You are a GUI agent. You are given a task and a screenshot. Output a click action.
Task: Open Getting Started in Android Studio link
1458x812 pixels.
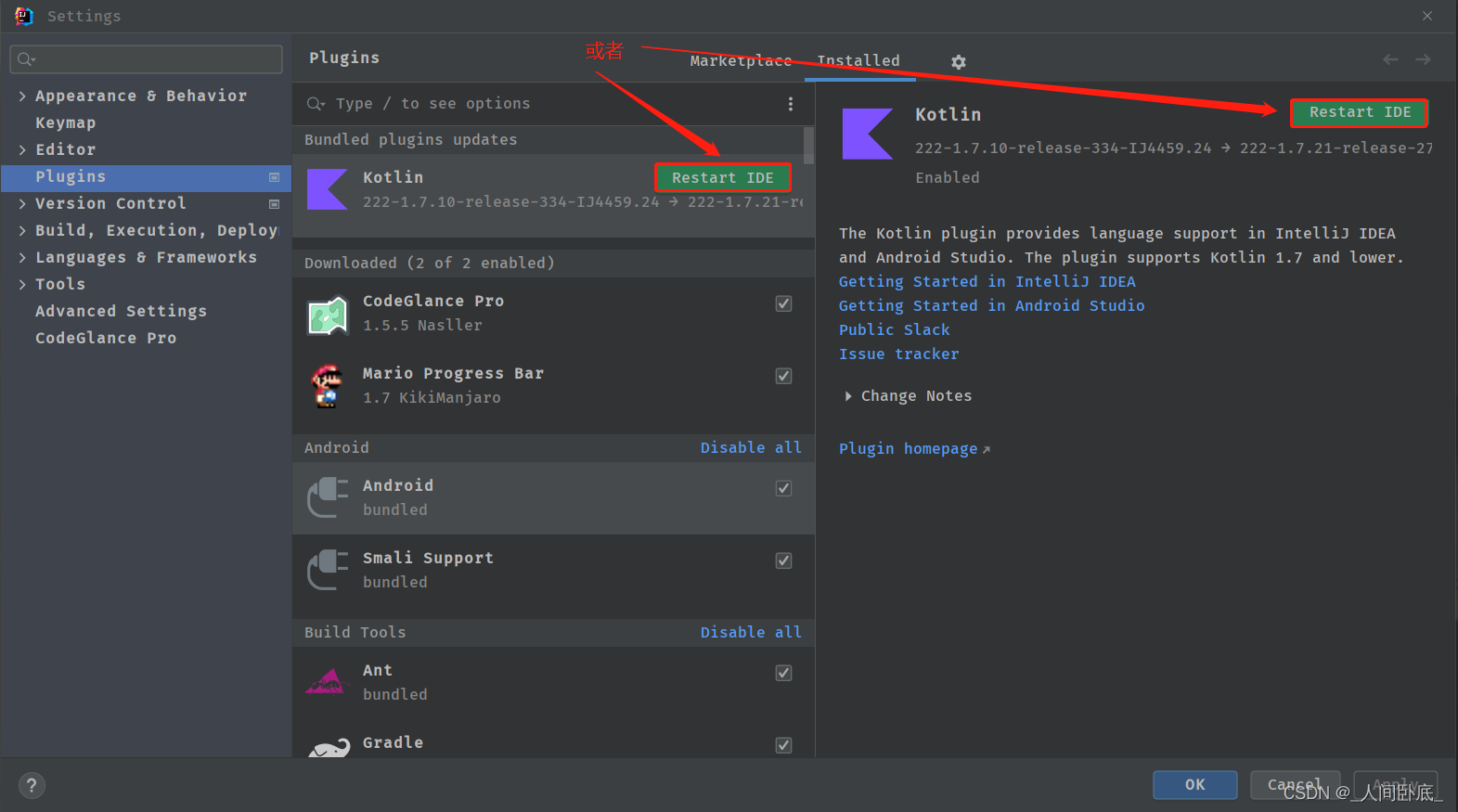pos(992,306)
